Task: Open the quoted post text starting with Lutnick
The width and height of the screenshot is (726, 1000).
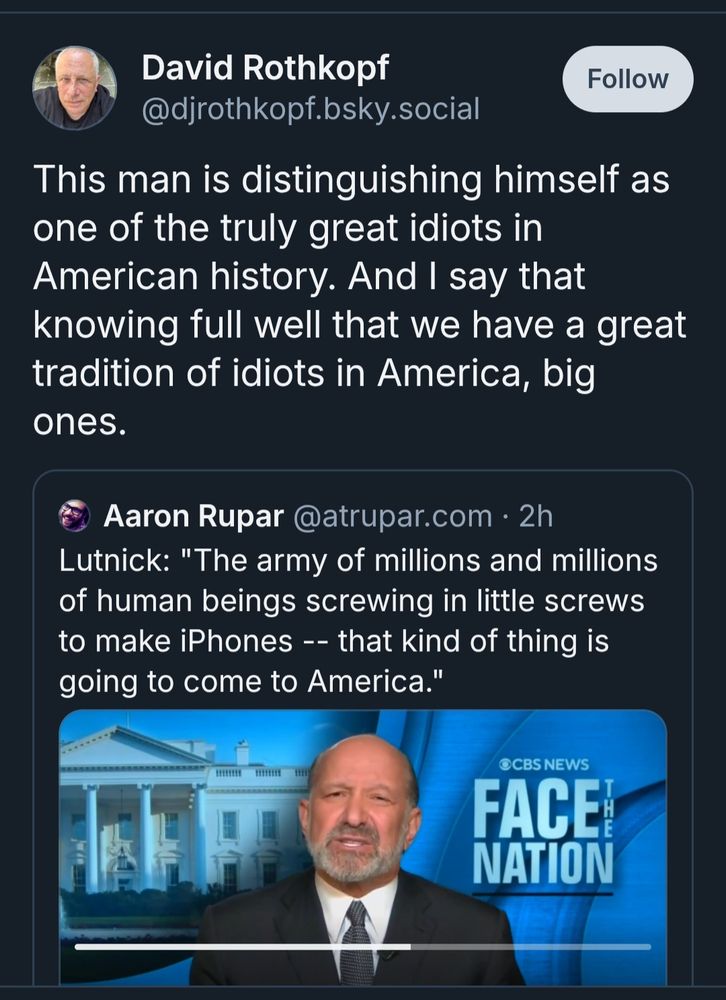Action: click(x=358, y=622)
